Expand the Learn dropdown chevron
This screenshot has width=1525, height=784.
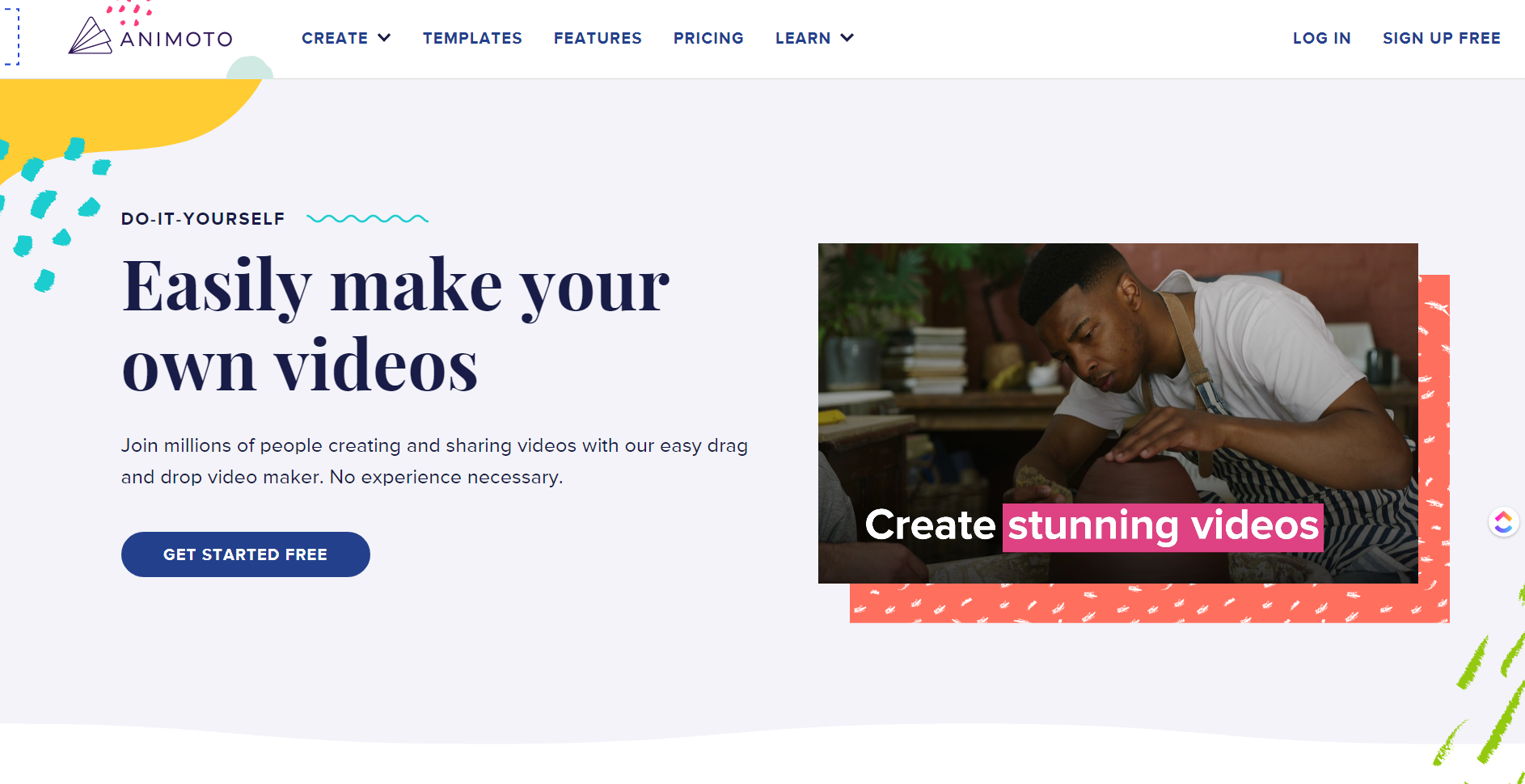(x=846, y=37)
